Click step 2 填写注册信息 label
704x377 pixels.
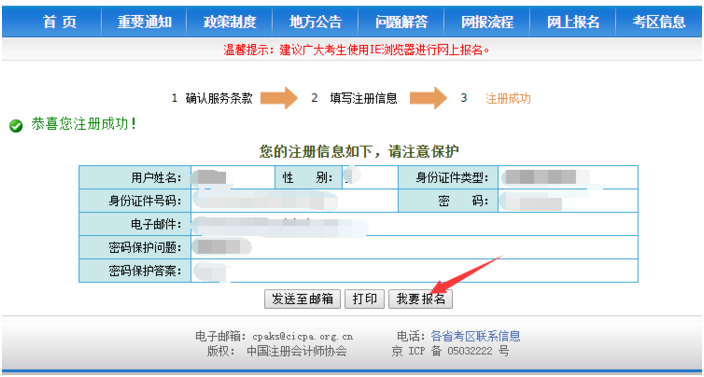coord(355,98)
